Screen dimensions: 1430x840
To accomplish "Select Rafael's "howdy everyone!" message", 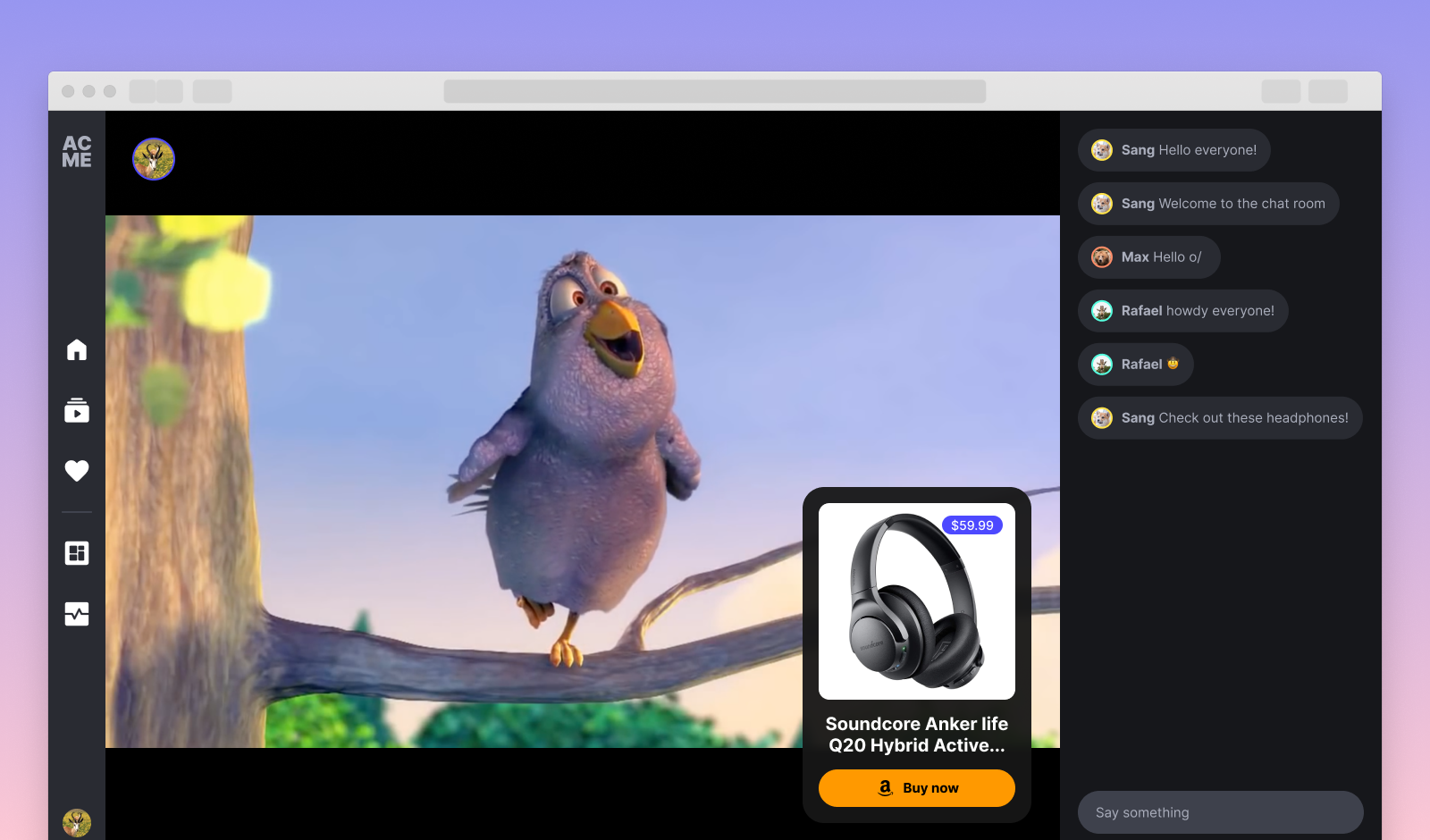I will 1183,311.
